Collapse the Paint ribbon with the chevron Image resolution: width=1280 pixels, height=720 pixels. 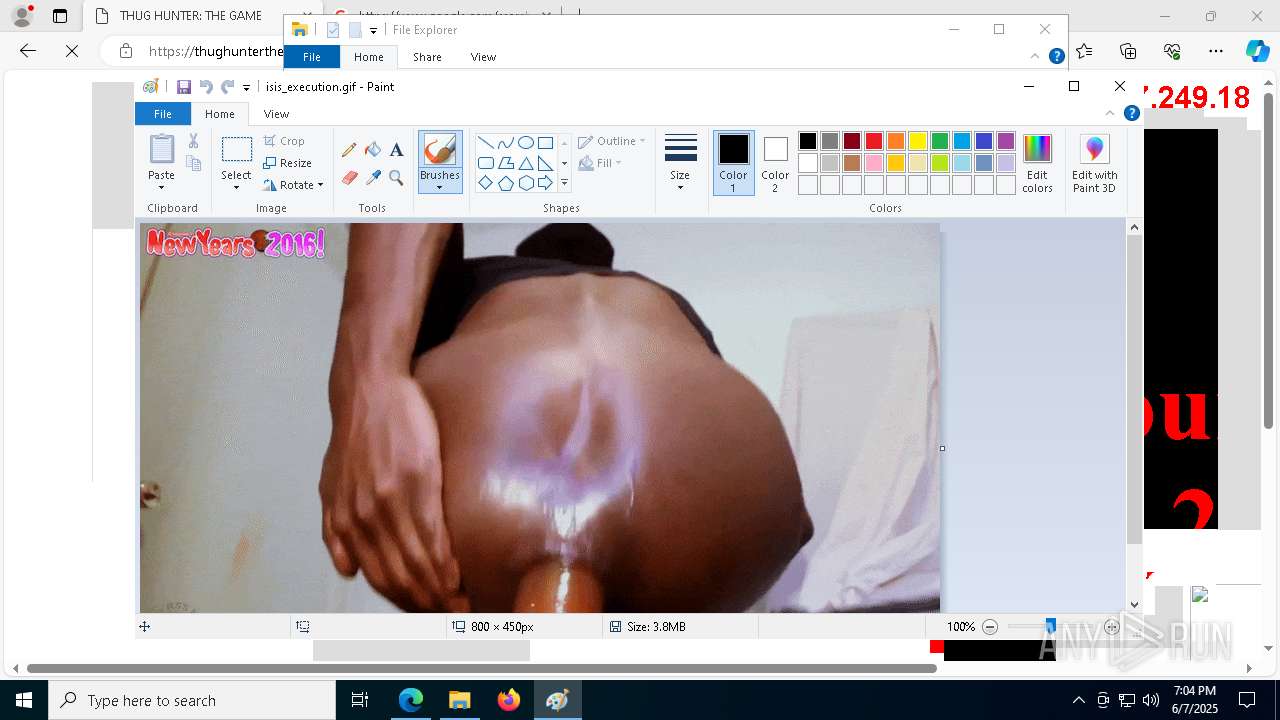tap(1110, 114)
